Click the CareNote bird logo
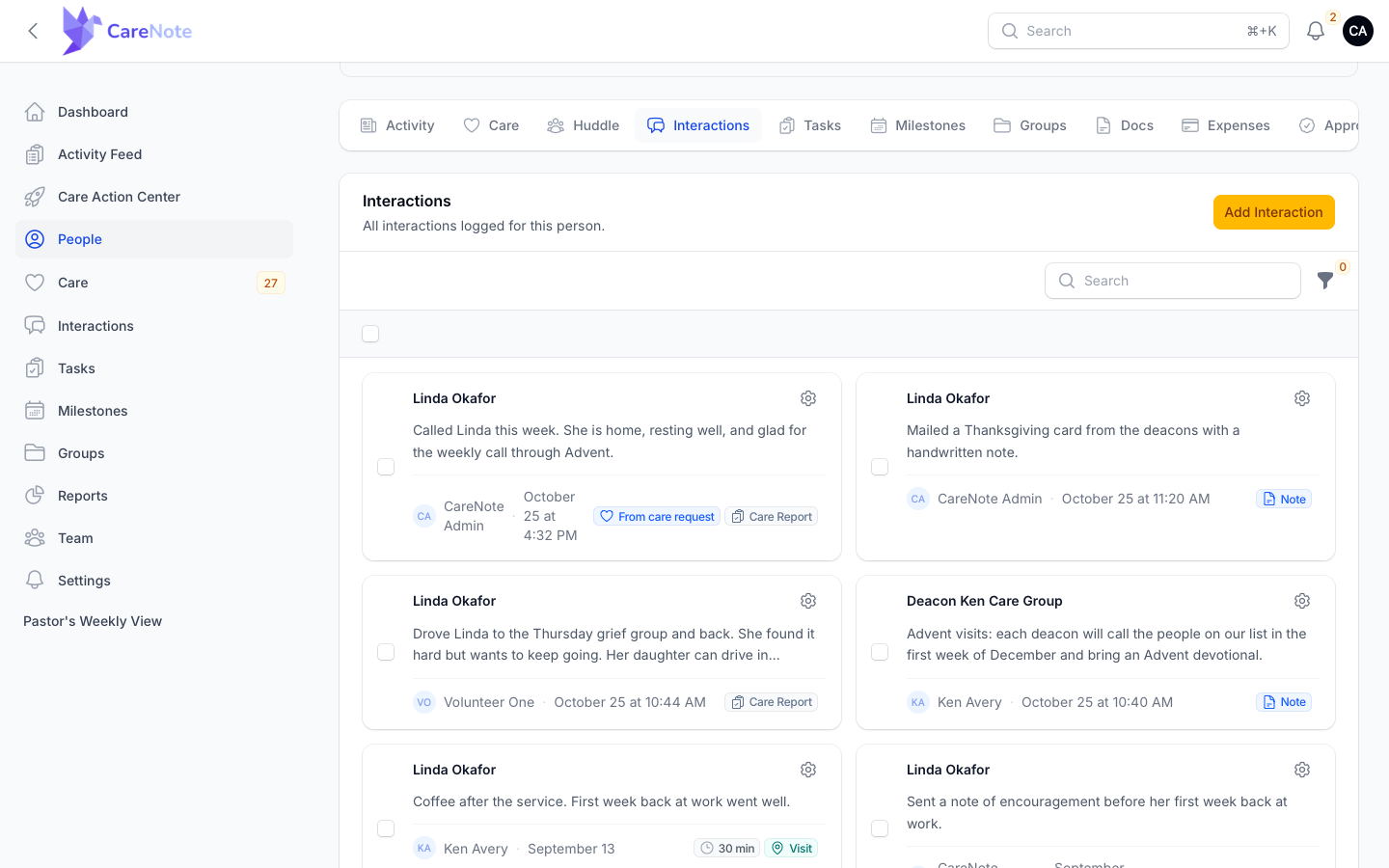1389x868 pixels. click(82, 31)
